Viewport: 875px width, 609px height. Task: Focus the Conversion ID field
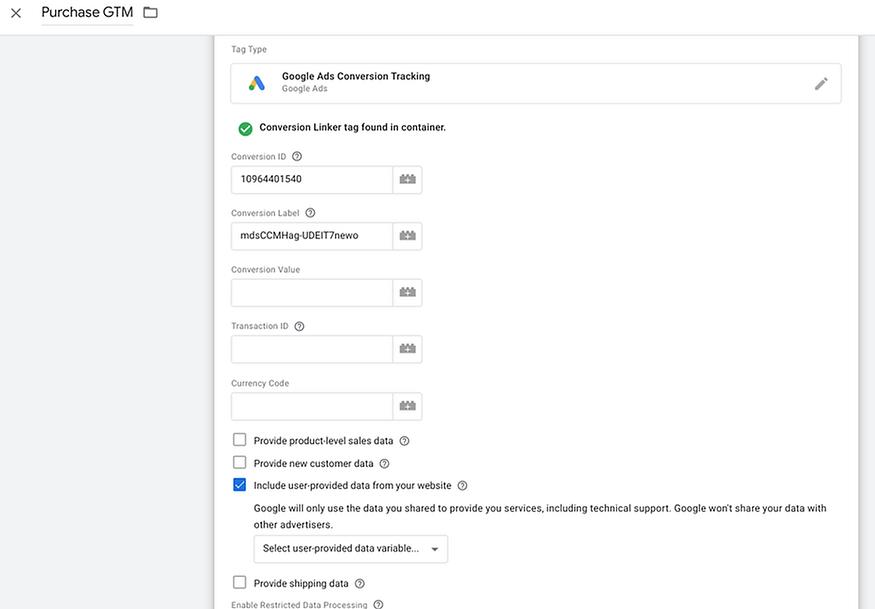(312, 180)
